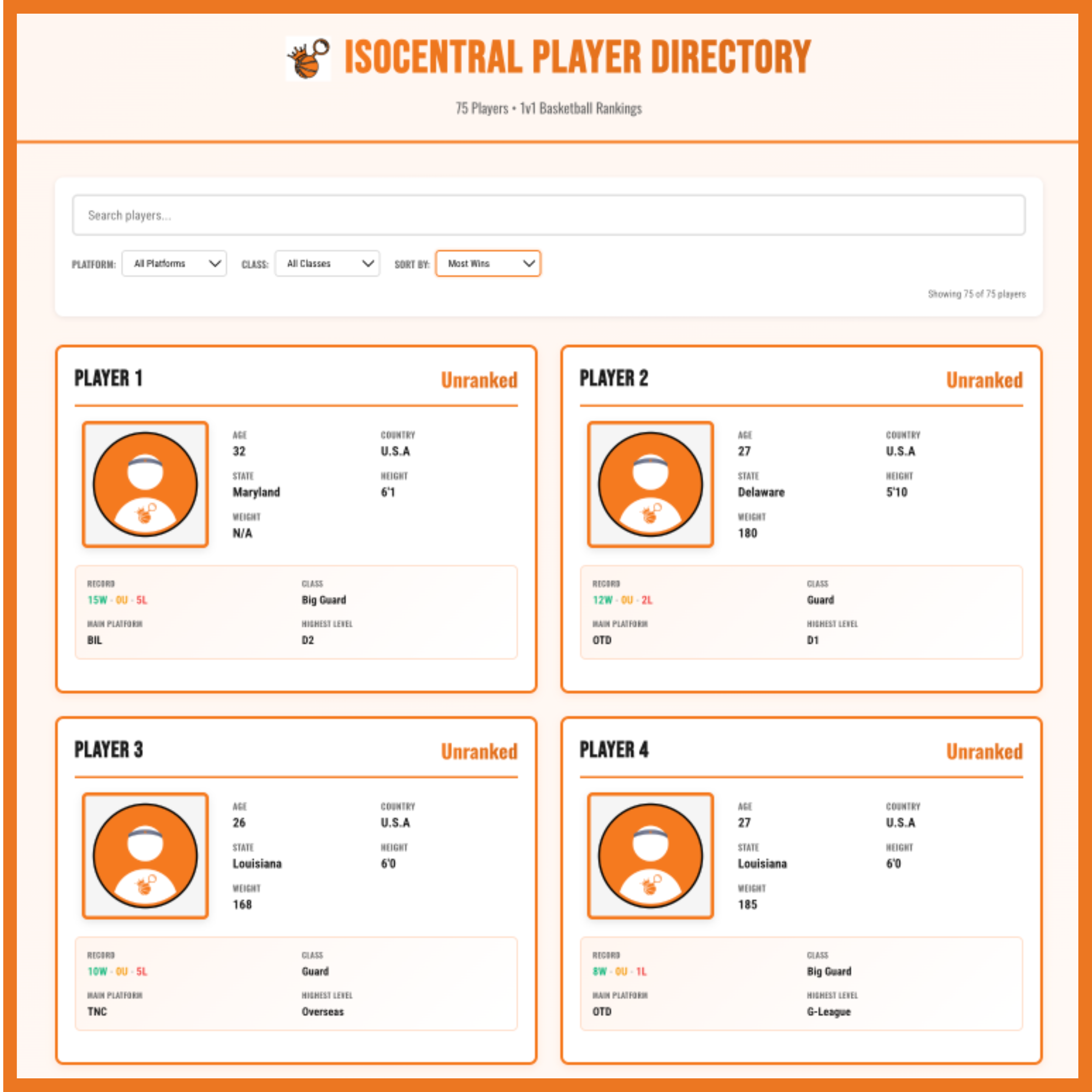
Task: Click Player 2's avatar image
Action: 650,484
